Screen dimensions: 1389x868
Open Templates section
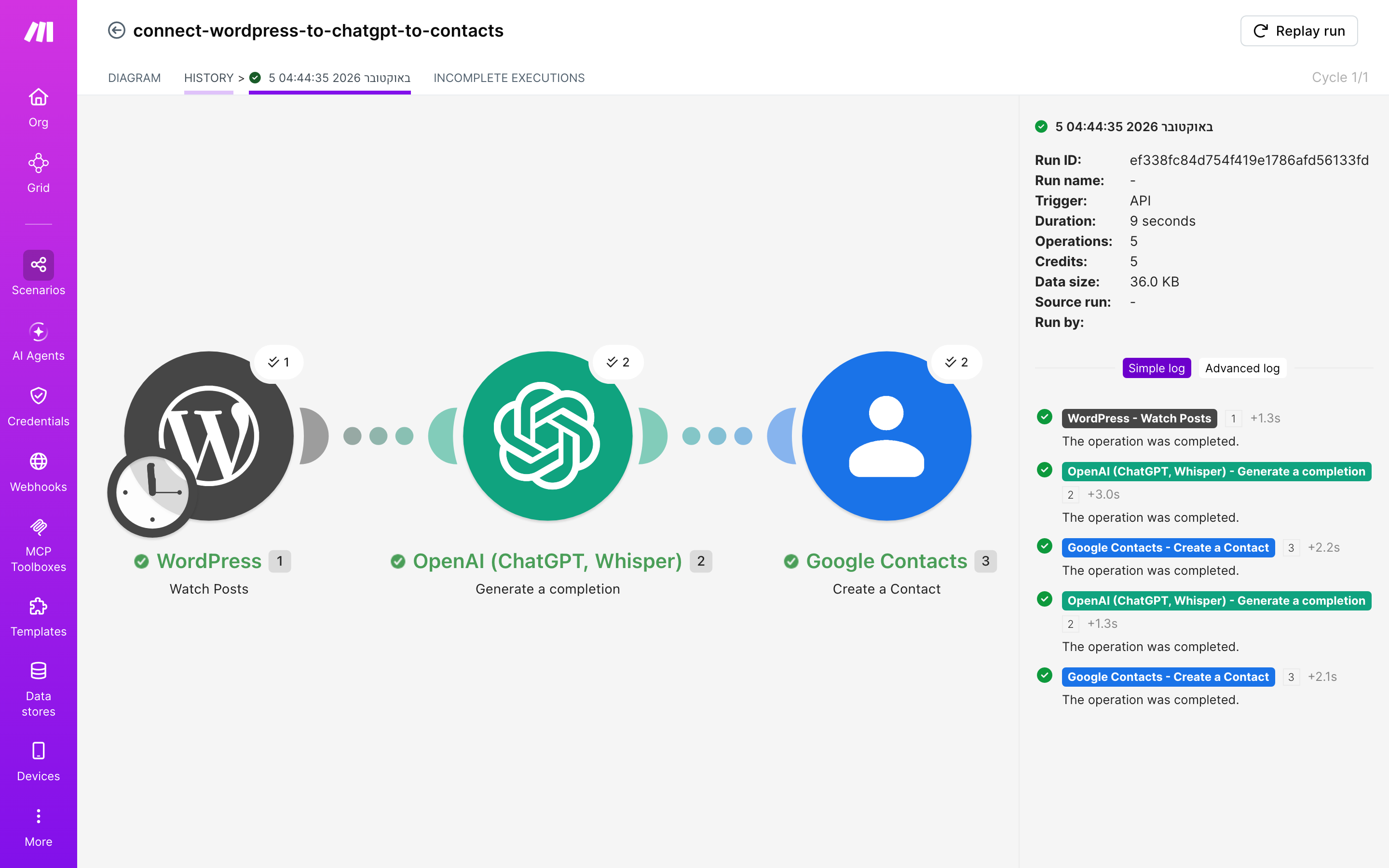pyautogui.click(x=39, y=617)
